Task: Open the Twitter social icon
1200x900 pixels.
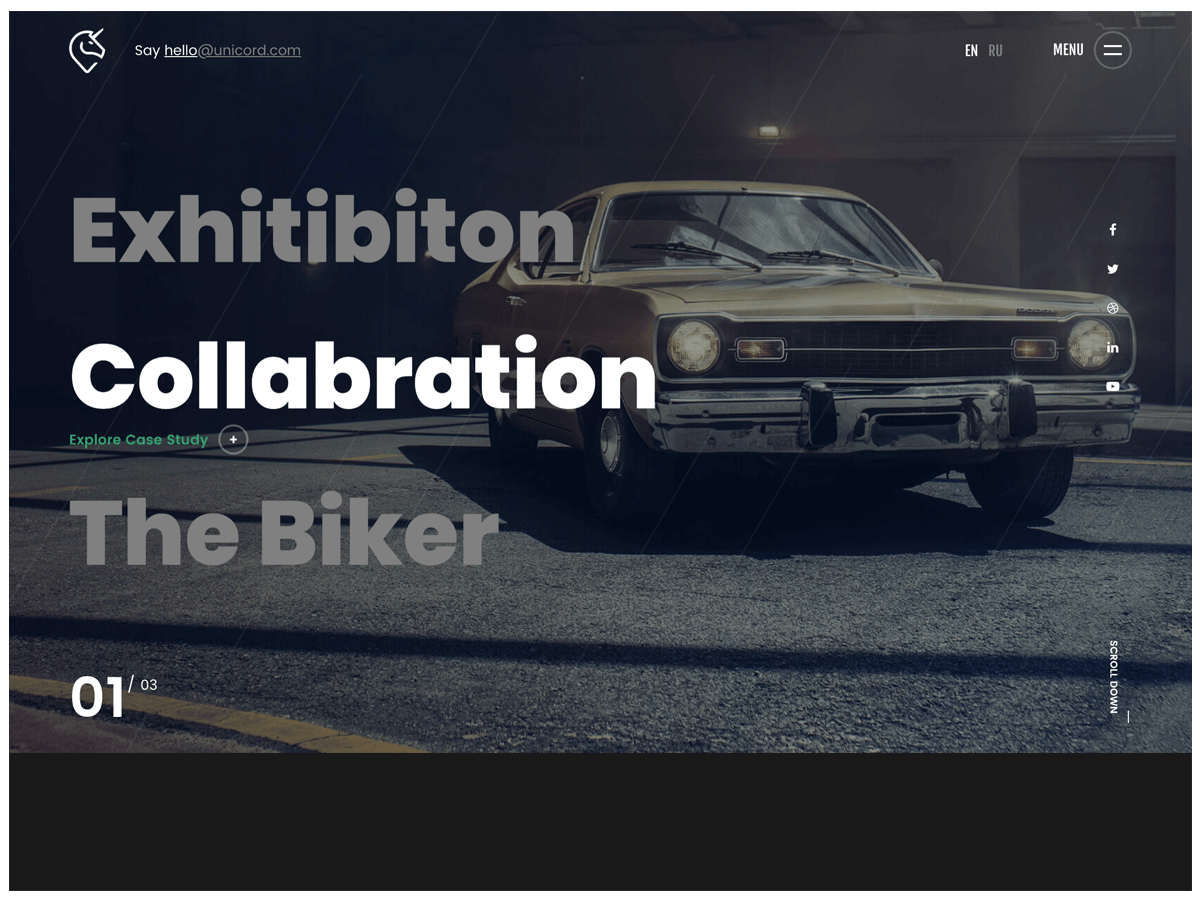Action: 1112,269
